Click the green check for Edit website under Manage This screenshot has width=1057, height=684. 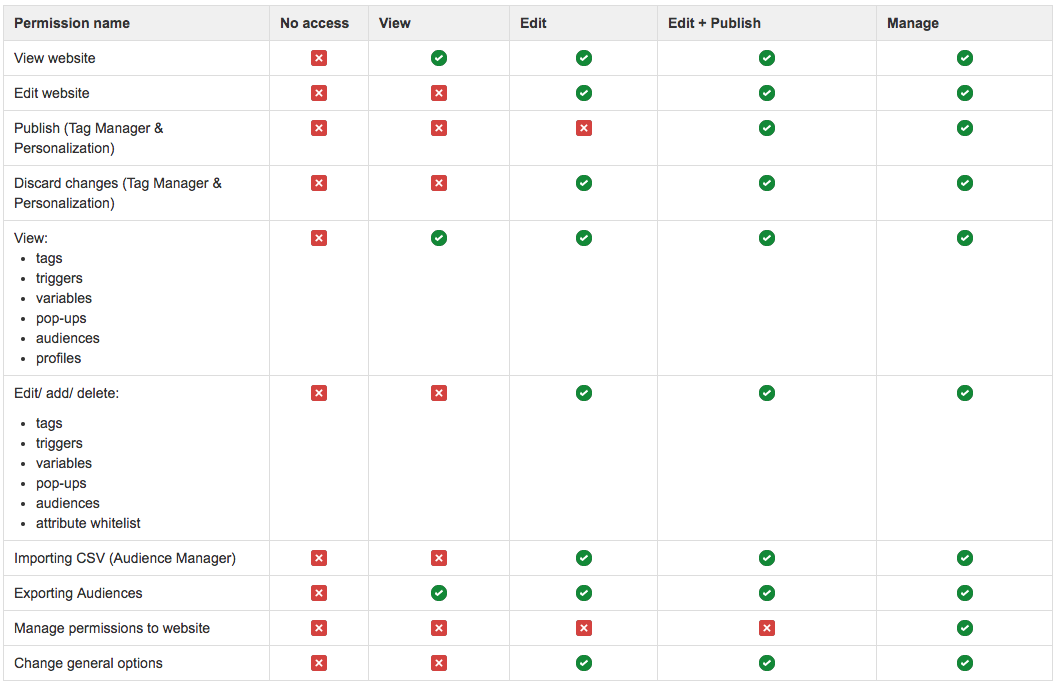click(965, 93)
